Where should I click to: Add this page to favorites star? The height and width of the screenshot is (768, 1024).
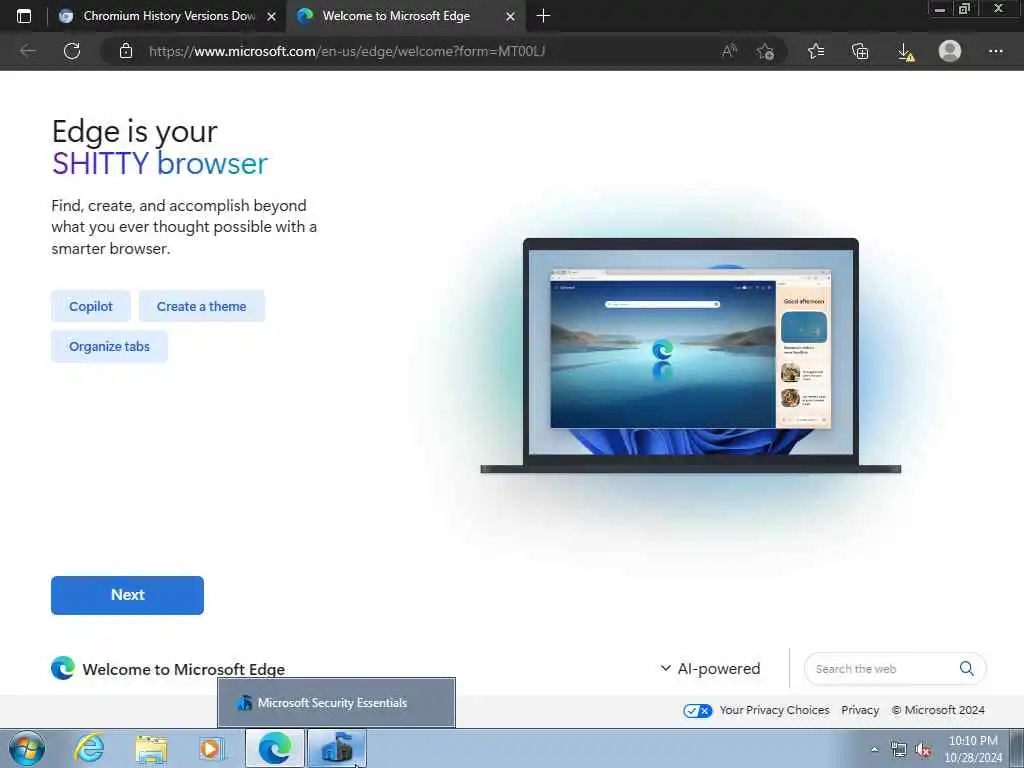[765, 51]
